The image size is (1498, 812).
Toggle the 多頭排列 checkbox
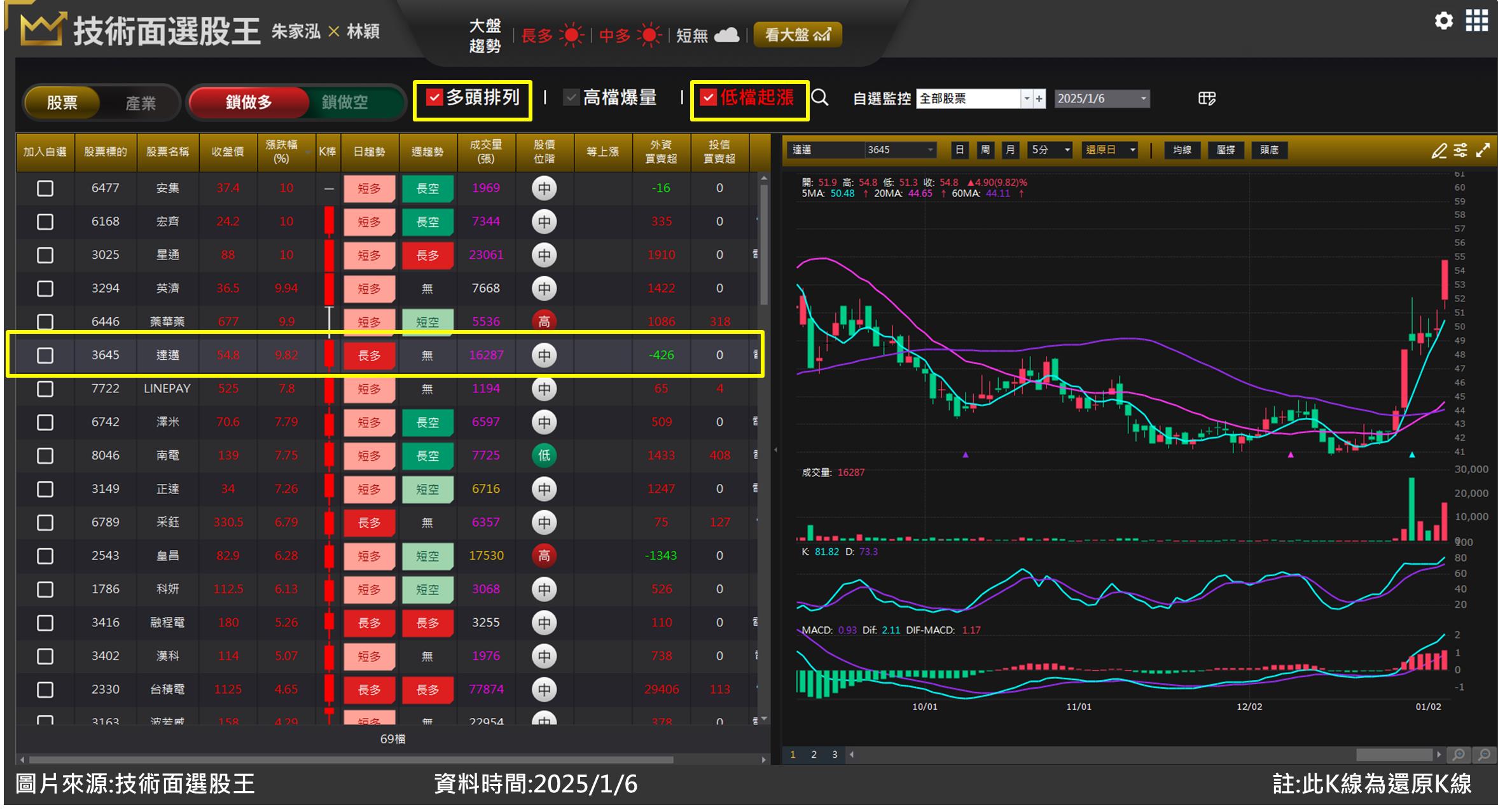[434, 97]
